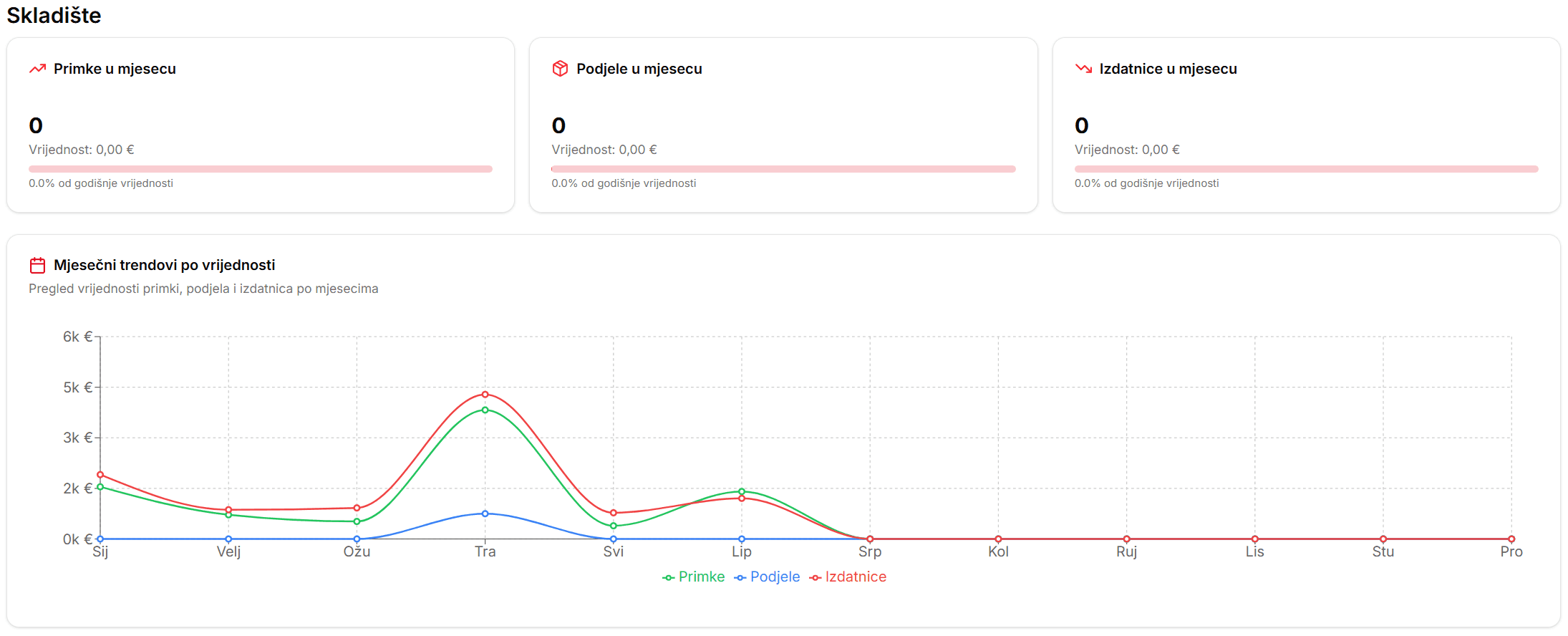Viewport: 1568px width, 636px height.
Task: Click the green Primke data point at Lip
Action: (x=742, y=491)
